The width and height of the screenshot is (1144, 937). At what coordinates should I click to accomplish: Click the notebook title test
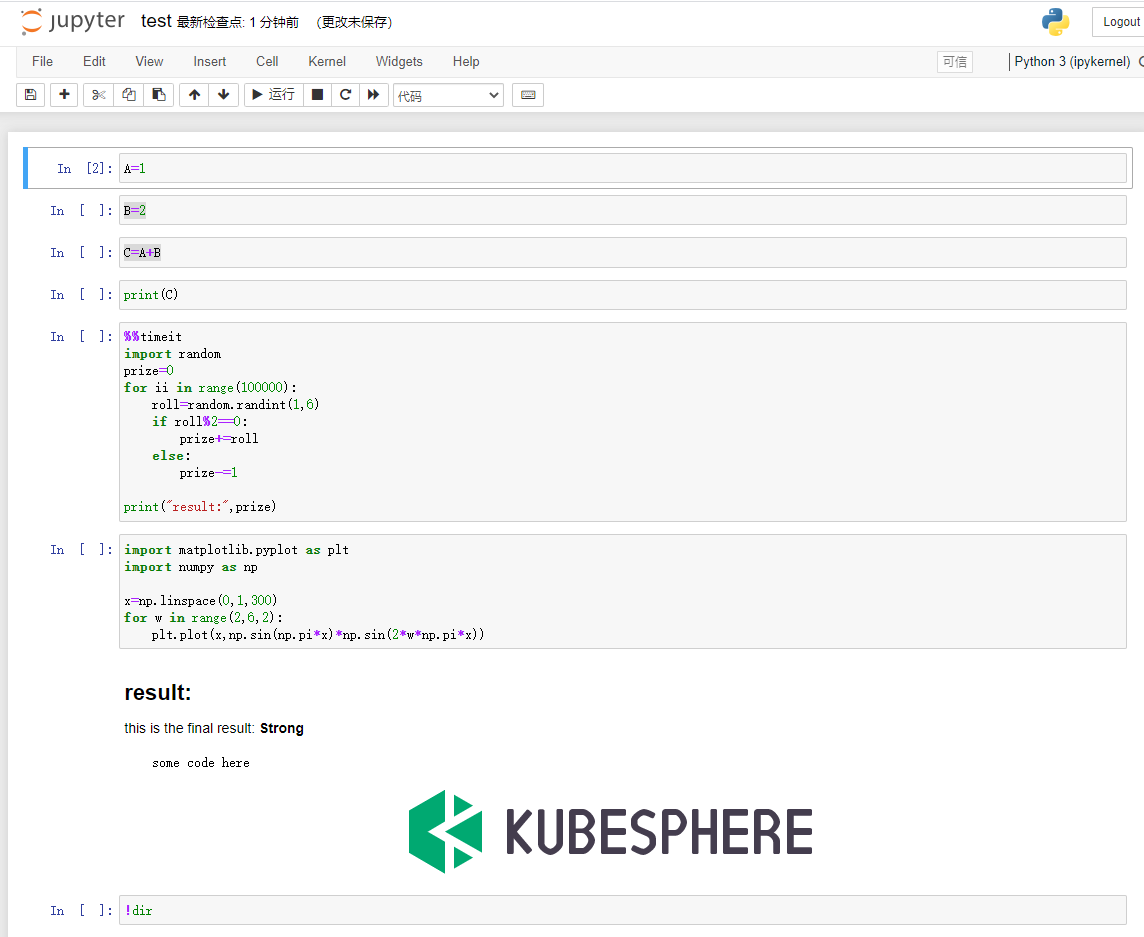[x=156, y=21]
